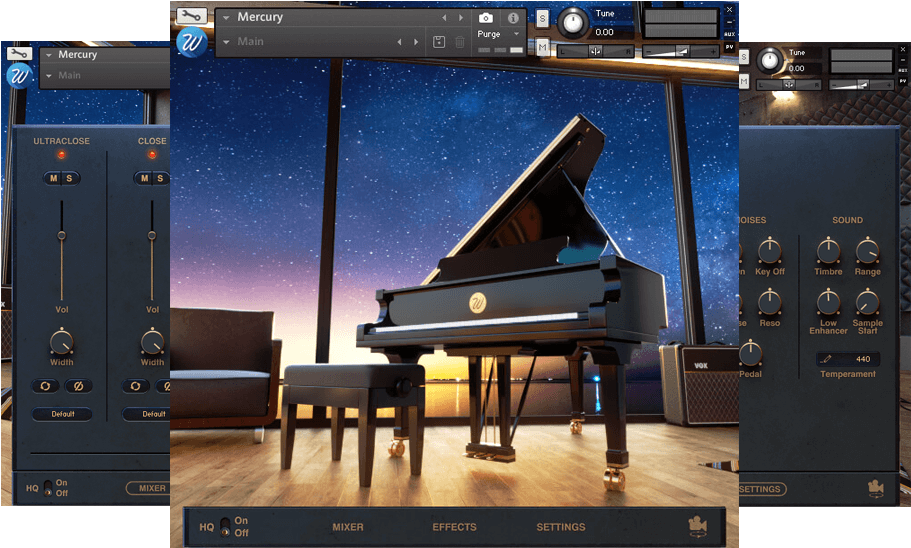Mute the instrument with center M button
Image resolution: width=911 pixels, height=548 pixels.
pyautogui.click(x=542, y=47)
